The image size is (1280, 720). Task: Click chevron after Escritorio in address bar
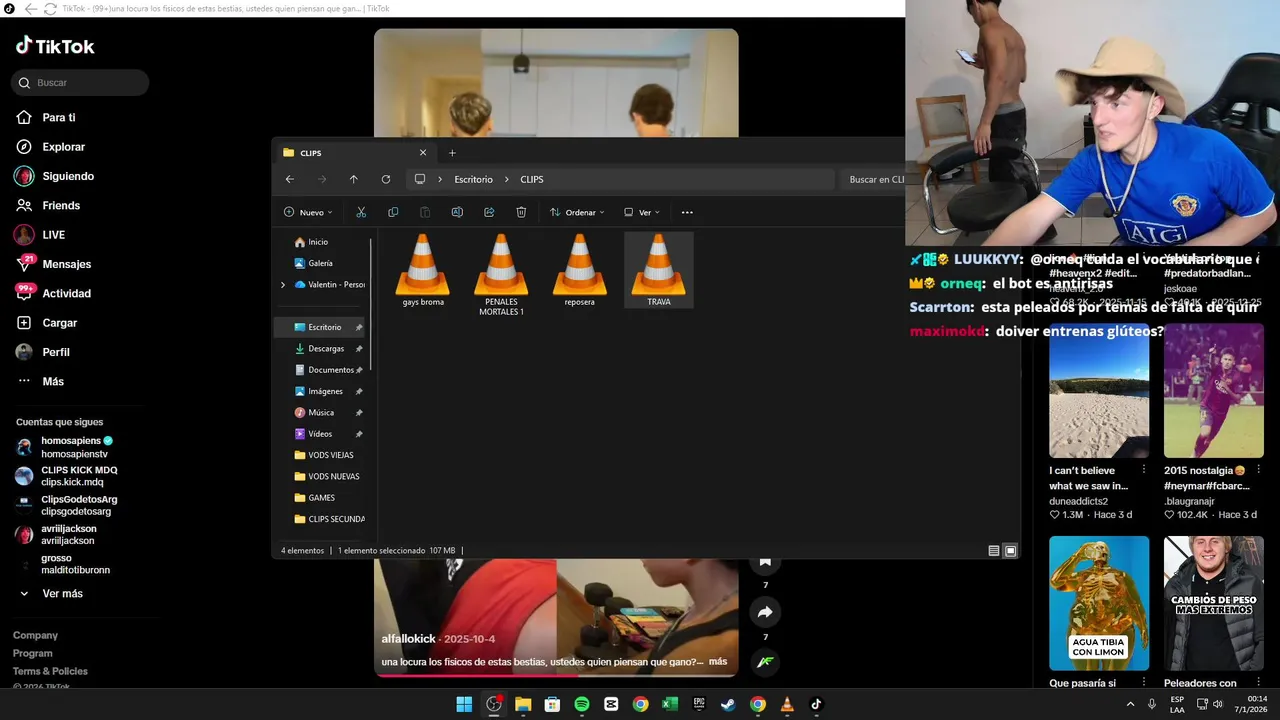pyautogui.click(x=507, y=179)
